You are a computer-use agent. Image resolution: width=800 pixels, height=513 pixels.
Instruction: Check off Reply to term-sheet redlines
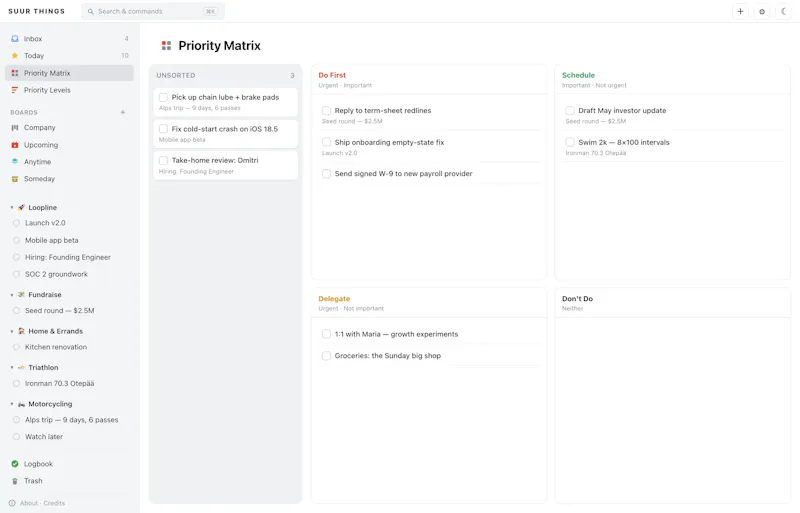pos(327,111)
